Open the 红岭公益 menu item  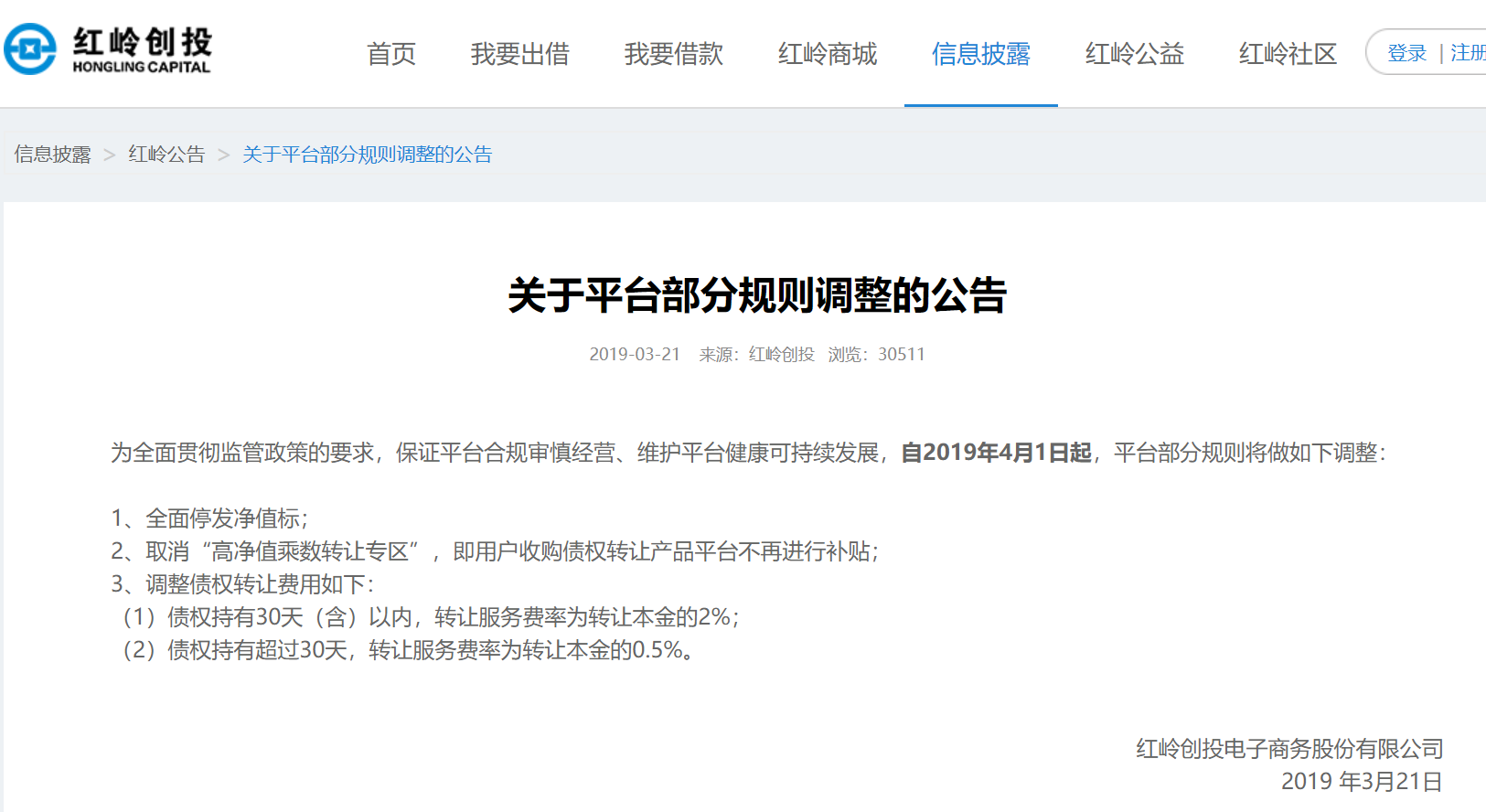pyautogui.click(x=1135, y=54)
